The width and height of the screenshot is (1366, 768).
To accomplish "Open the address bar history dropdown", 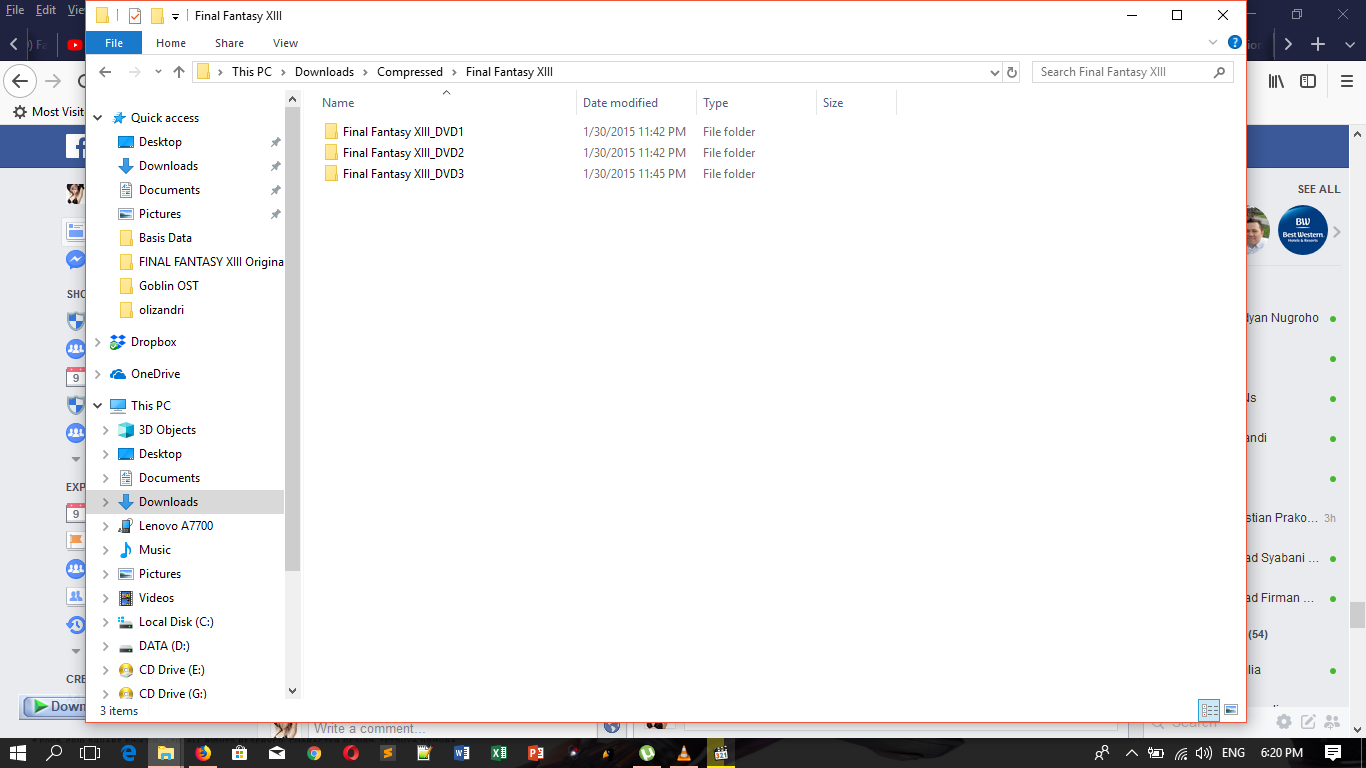I will 994,72.
